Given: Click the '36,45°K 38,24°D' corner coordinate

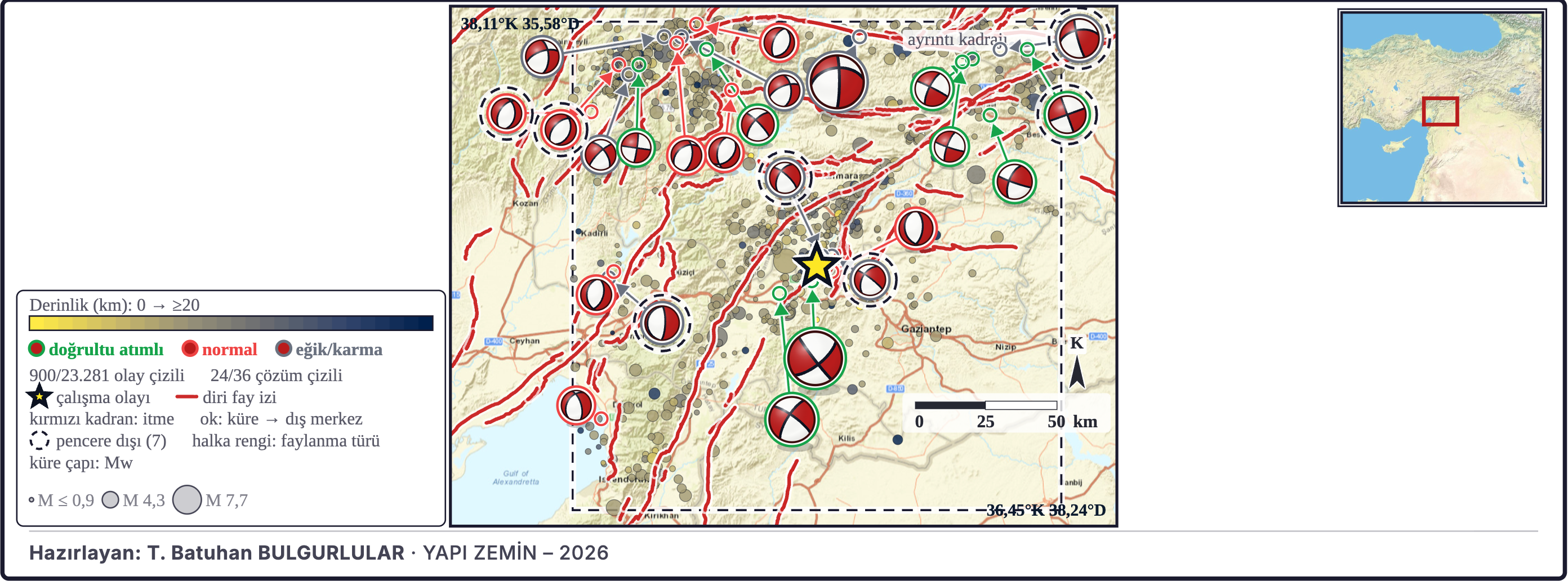Looking at the screenshot, I should point(1046,510).
